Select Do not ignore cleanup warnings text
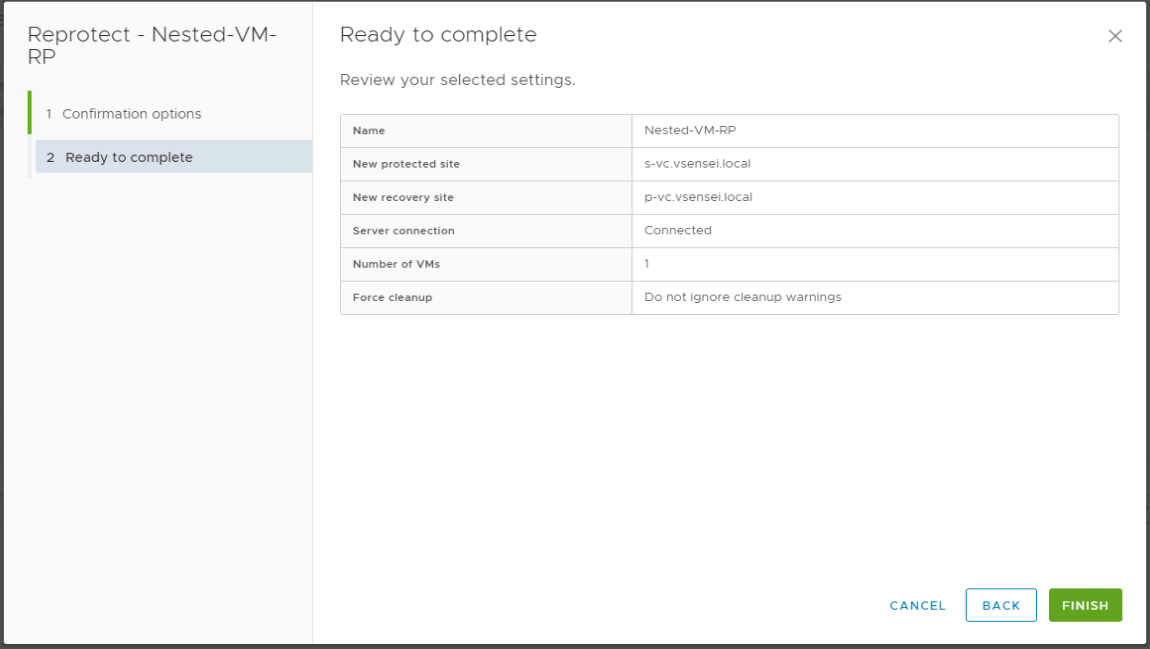Image resolution: width=1150 pixels, height=649 pixels. pos(742,297)
